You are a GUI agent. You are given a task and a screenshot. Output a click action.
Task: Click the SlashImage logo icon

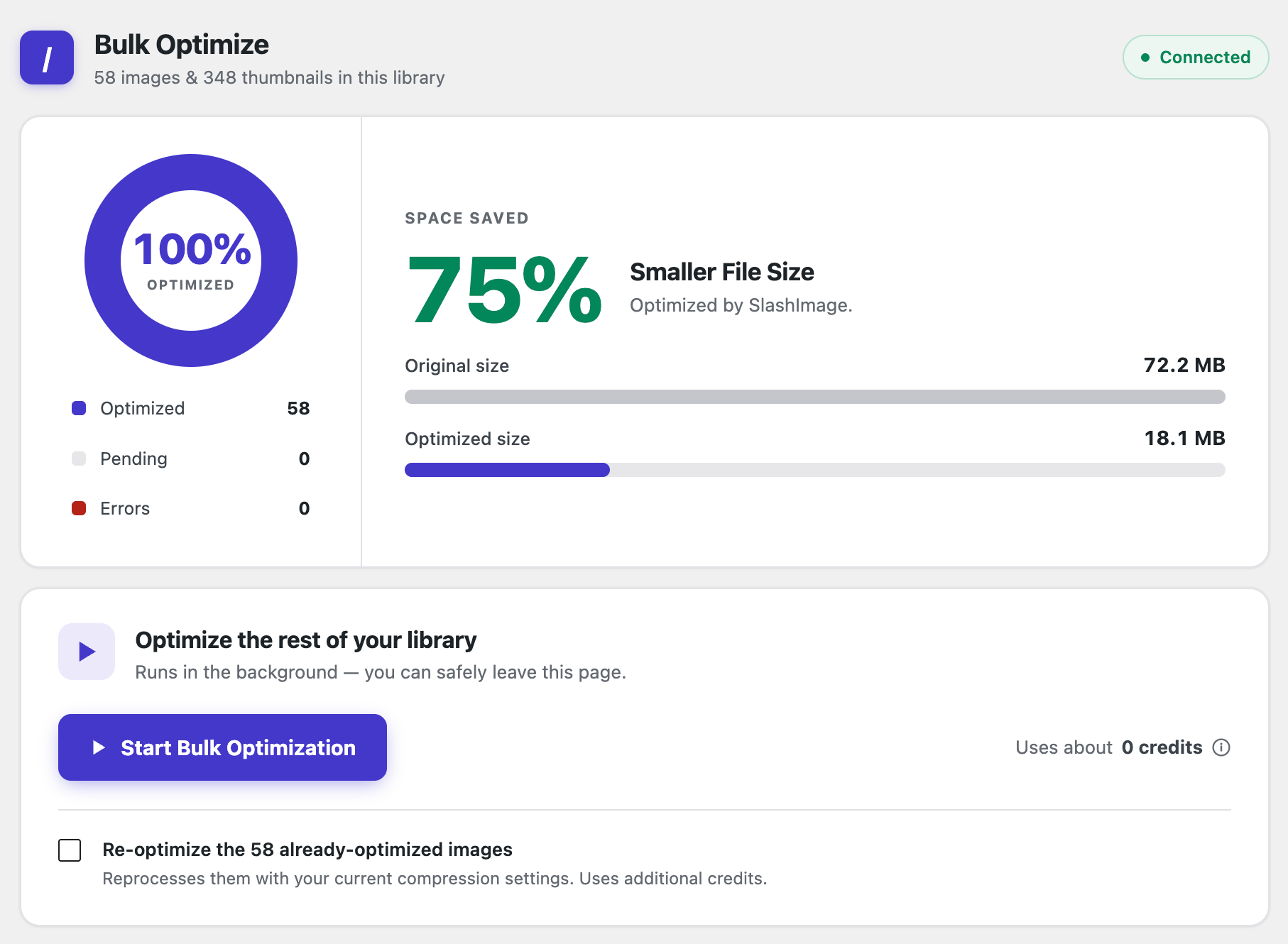tap(47, 57)
